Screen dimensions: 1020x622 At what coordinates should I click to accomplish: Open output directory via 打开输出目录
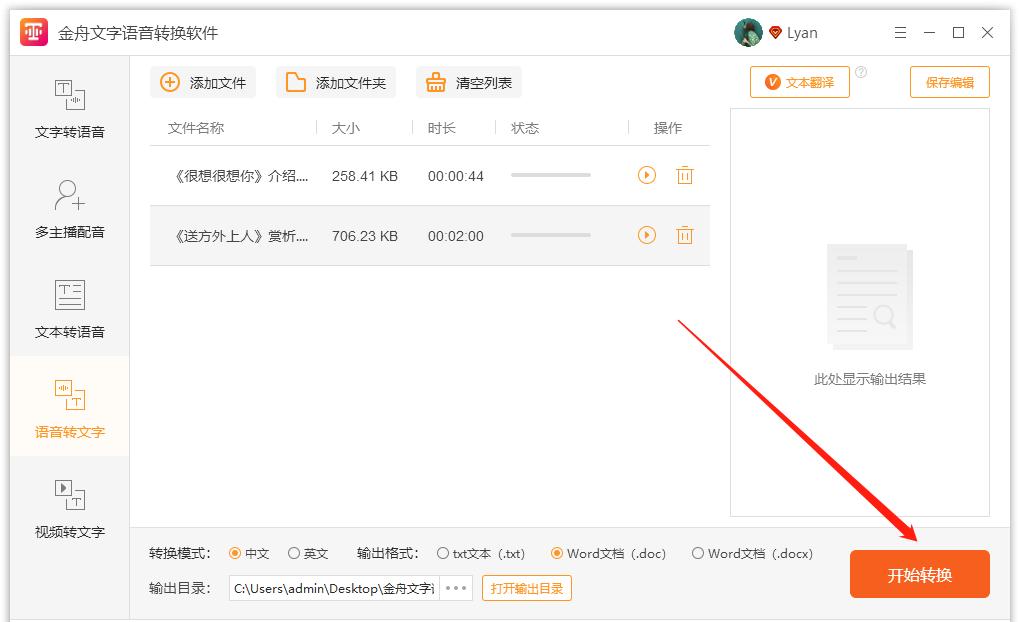click(527, 588)
